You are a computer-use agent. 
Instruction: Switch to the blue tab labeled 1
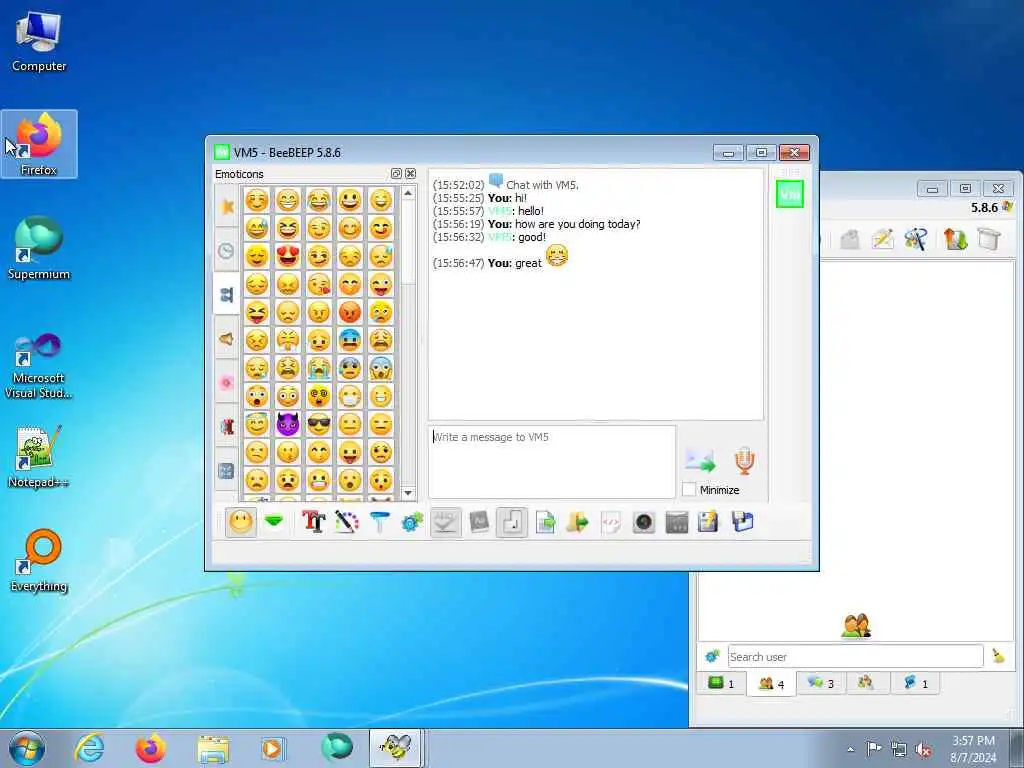tap(915, 683)
